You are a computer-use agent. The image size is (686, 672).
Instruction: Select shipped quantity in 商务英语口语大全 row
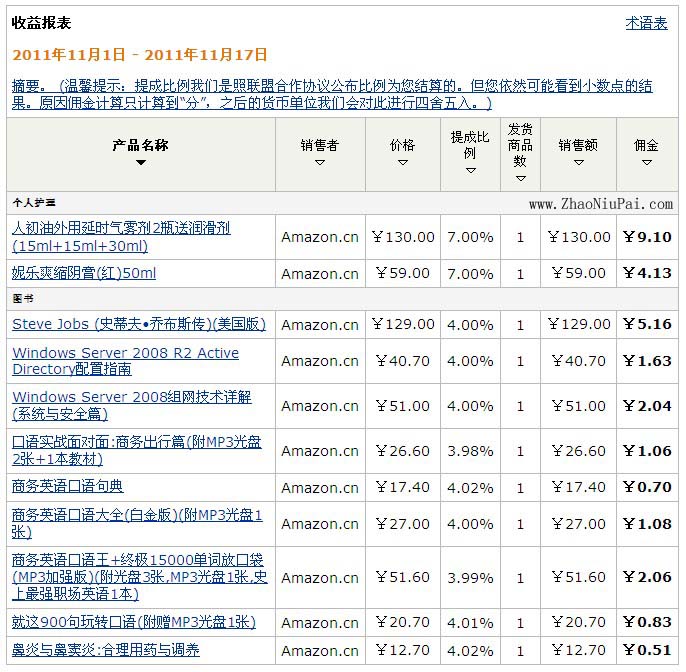coord(520,524)
